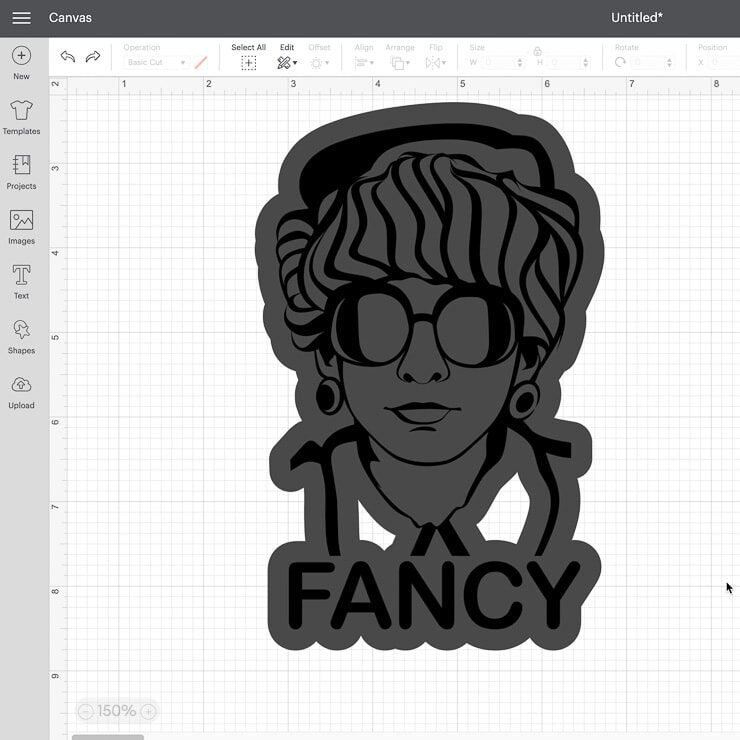Create a New project from sidebar

21,62
